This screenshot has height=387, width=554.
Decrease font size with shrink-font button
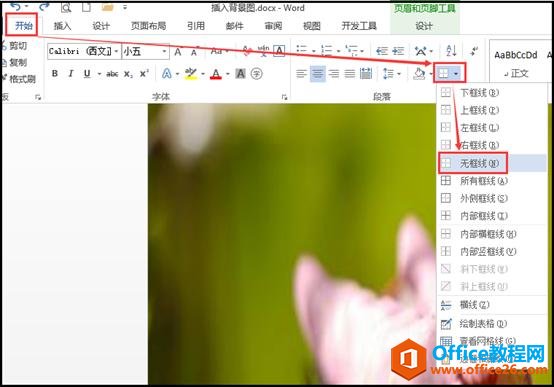[194, 52]
